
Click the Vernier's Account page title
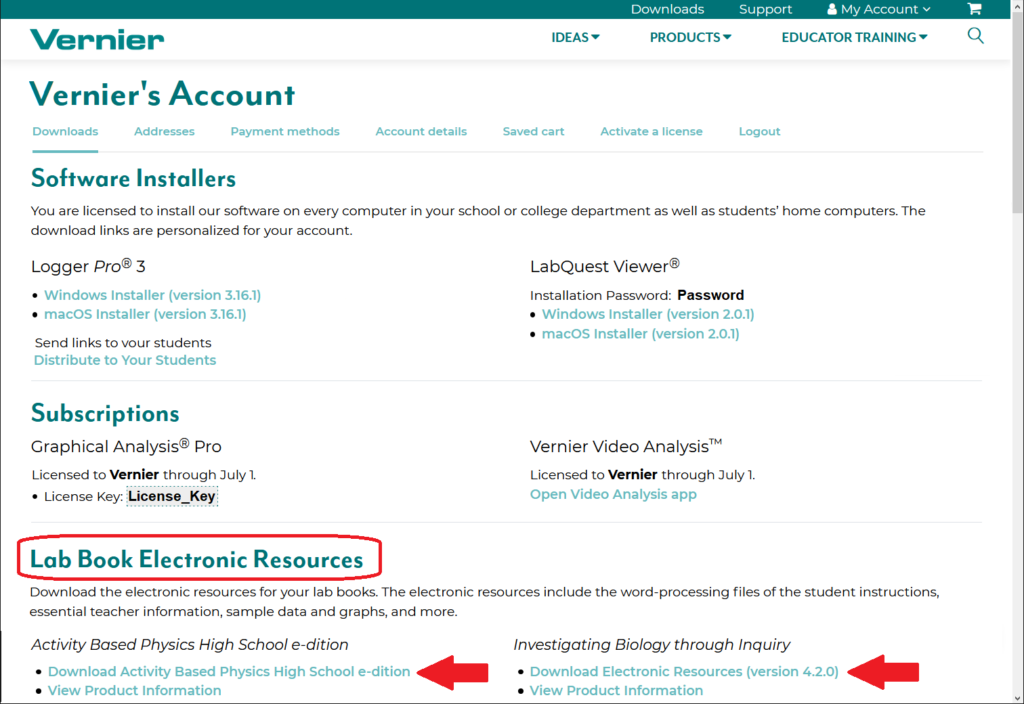coord(163,95)
